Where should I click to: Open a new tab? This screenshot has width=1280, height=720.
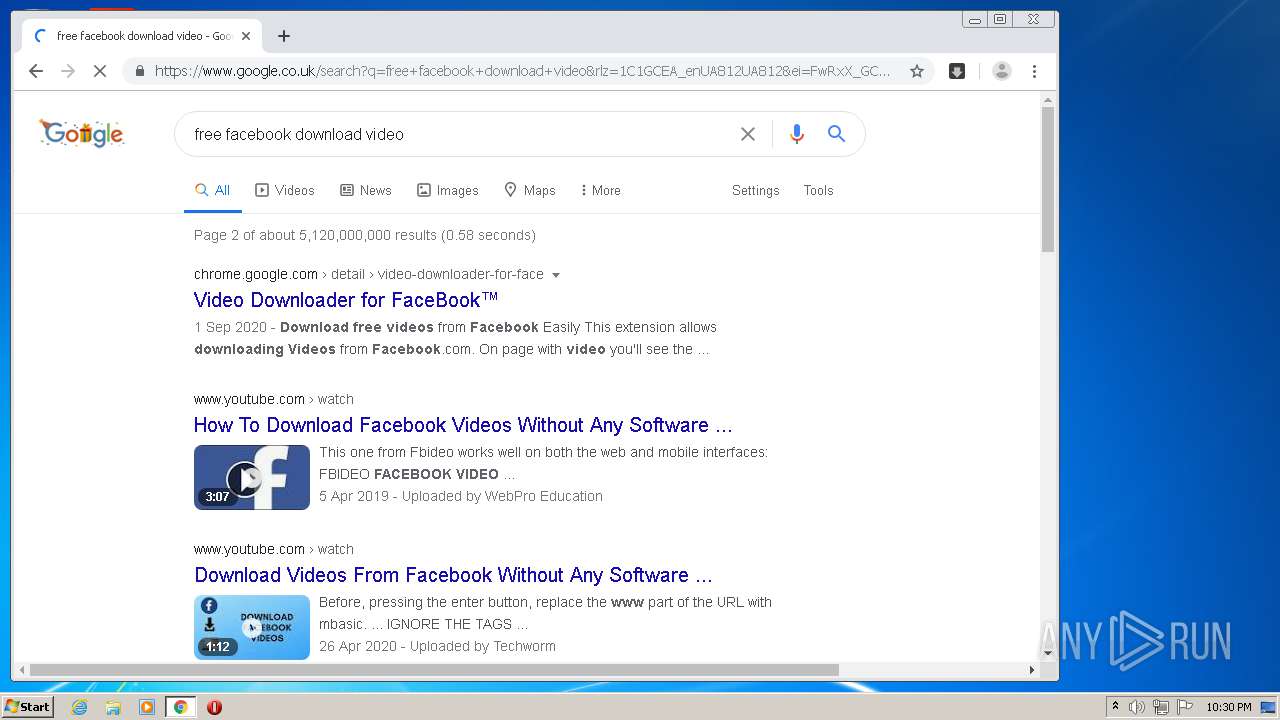coord(284,36)
